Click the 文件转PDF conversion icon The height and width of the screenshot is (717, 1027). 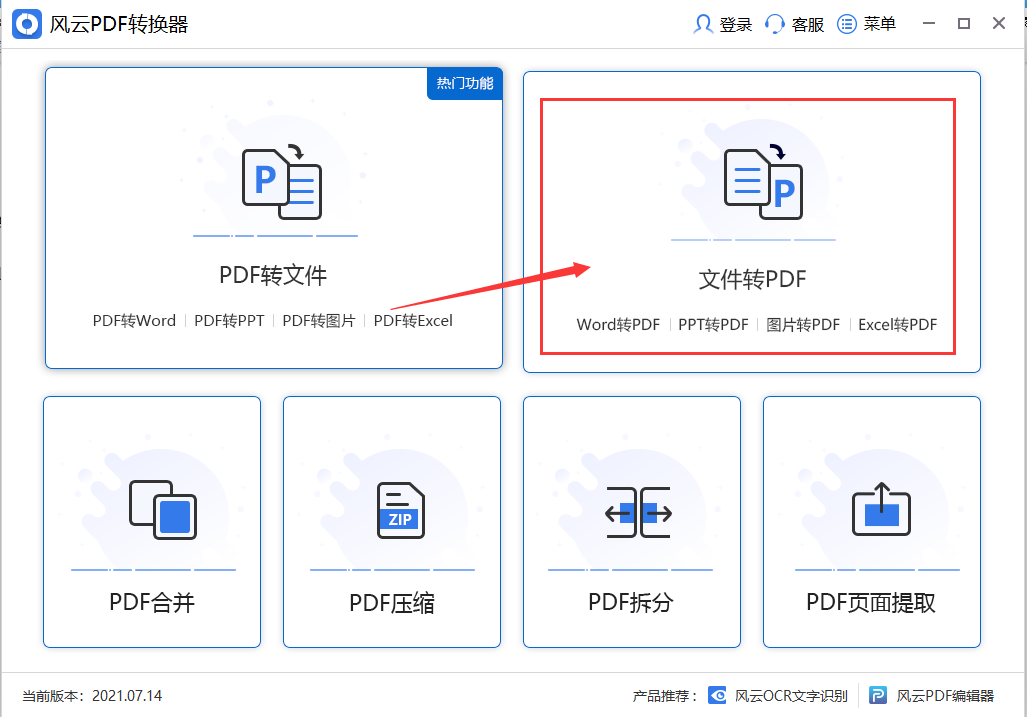pyautogui.click(x=763, y=183)
